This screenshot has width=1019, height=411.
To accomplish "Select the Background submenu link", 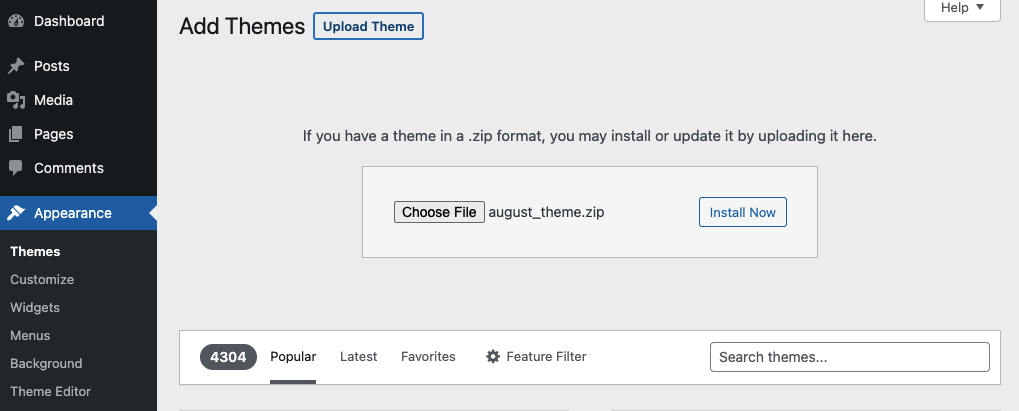I will 46,364.
